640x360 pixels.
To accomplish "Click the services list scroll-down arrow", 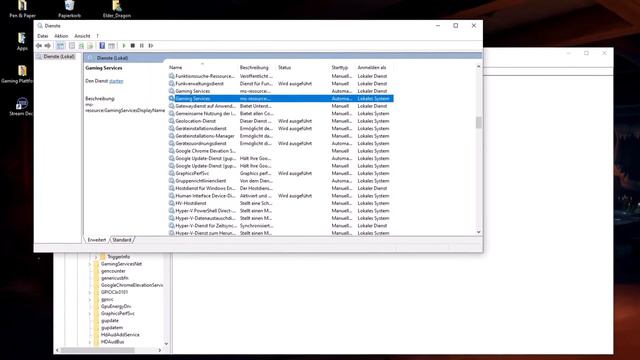I will [478, 232].
